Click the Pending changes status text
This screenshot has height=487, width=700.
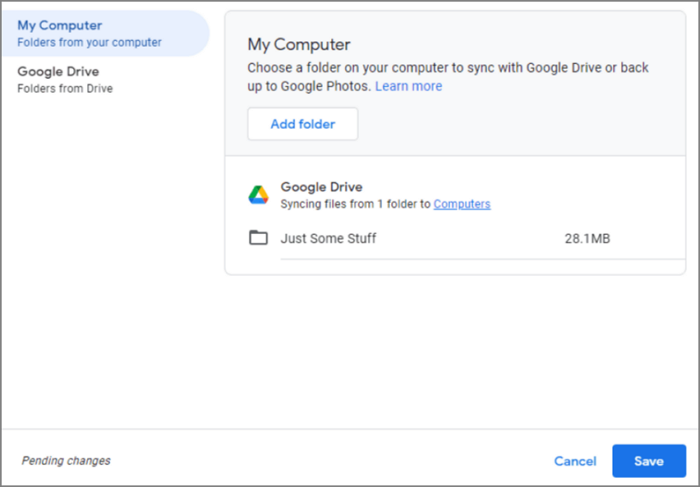point(66,461)
